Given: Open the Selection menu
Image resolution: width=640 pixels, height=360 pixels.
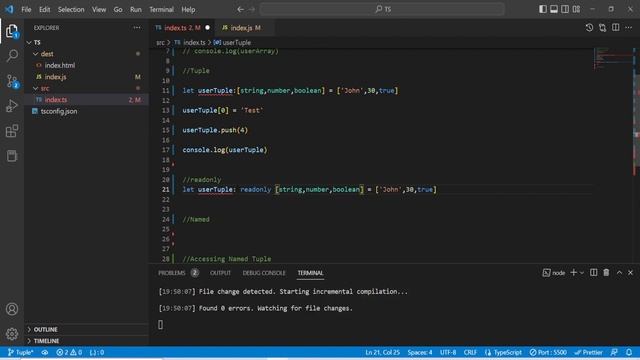Looking at the screenshot, I should tap(71, 9).
